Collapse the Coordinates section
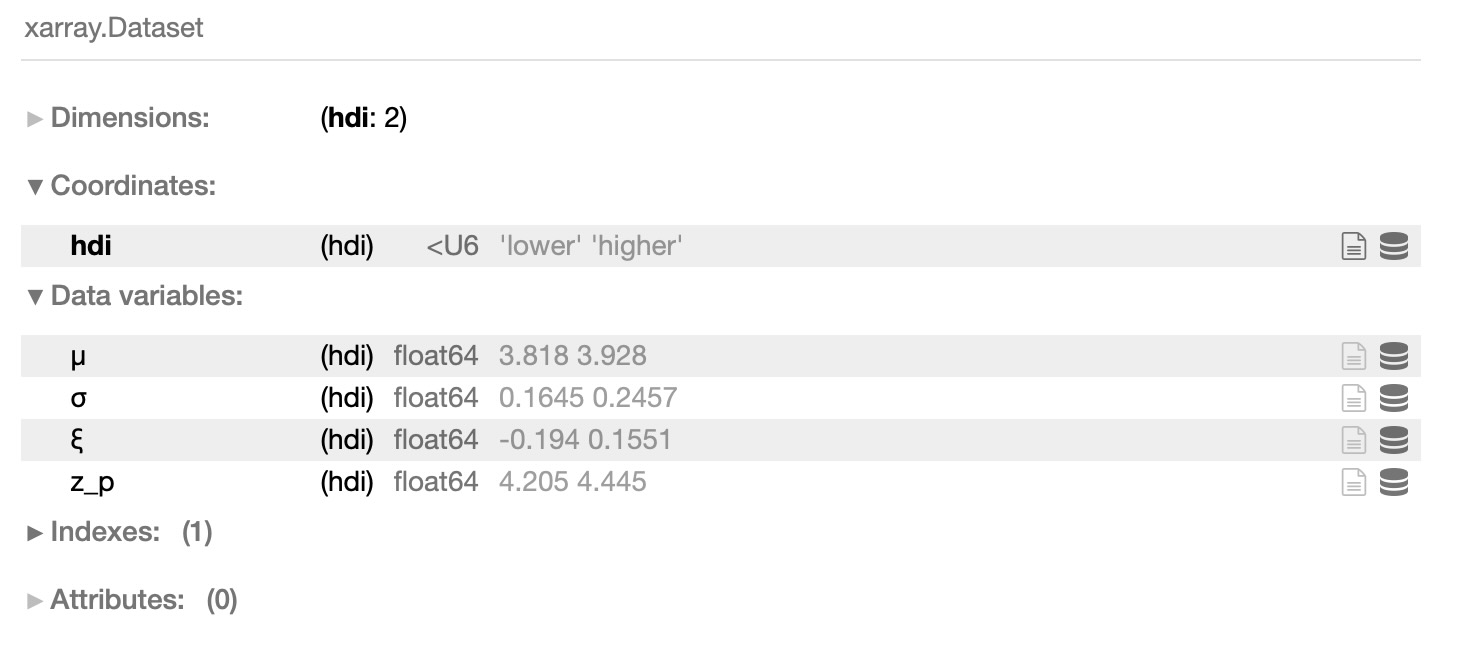 click(x=122, y=186)
